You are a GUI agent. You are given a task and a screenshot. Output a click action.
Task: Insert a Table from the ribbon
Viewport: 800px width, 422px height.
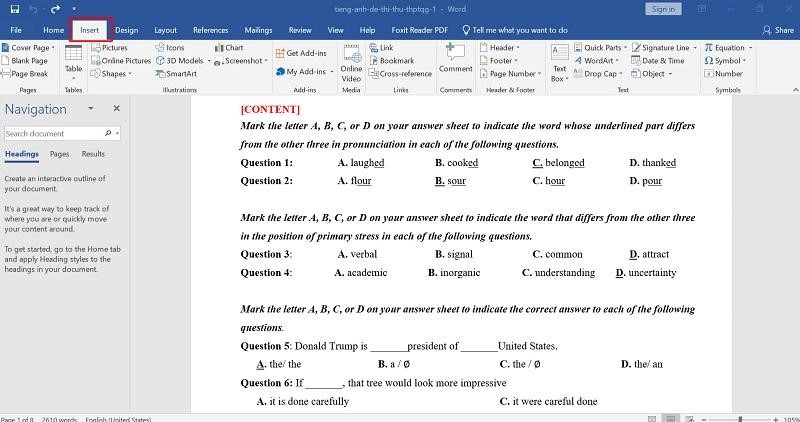73,61
